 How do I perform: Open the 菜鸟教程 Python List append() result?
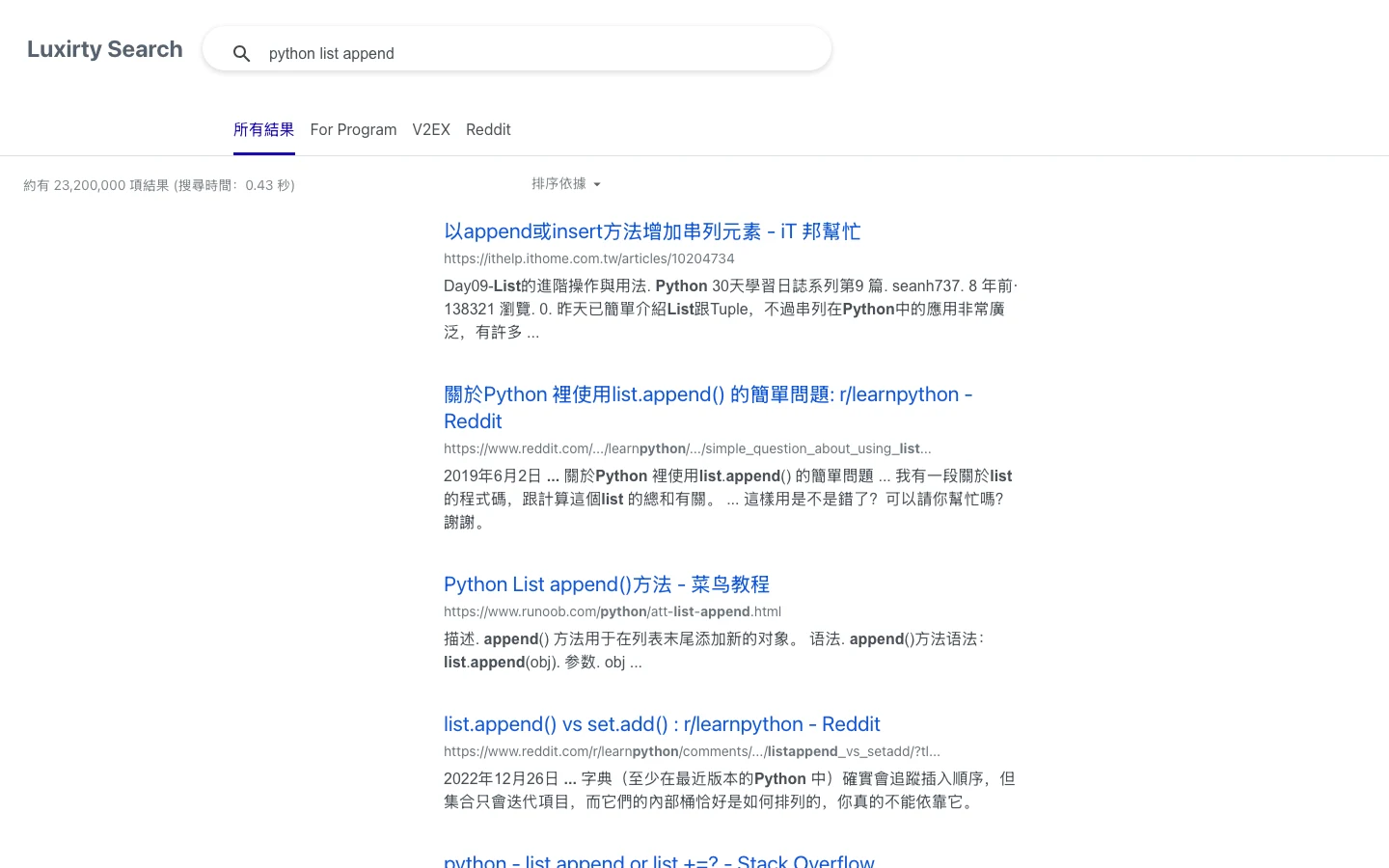(607, 584)
